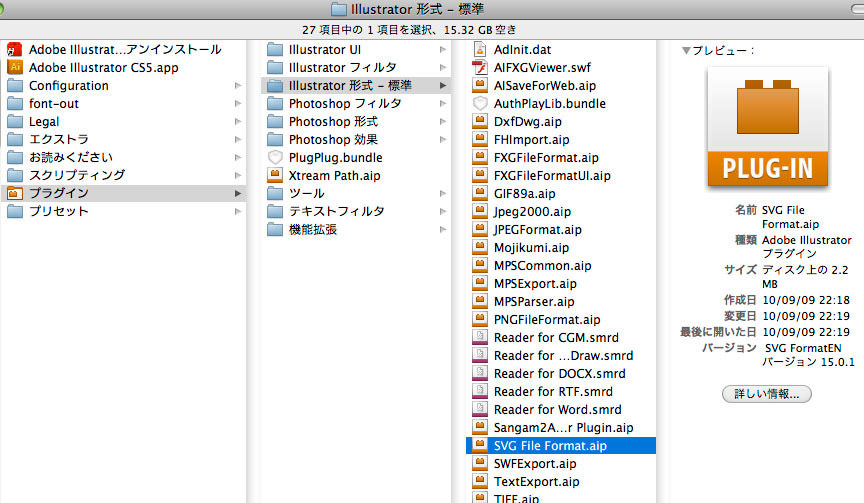Click the large PLUG-IN preview thumbnail
Image resolution: width=864 pixels, height=503 pixels.
pos(768,128)
